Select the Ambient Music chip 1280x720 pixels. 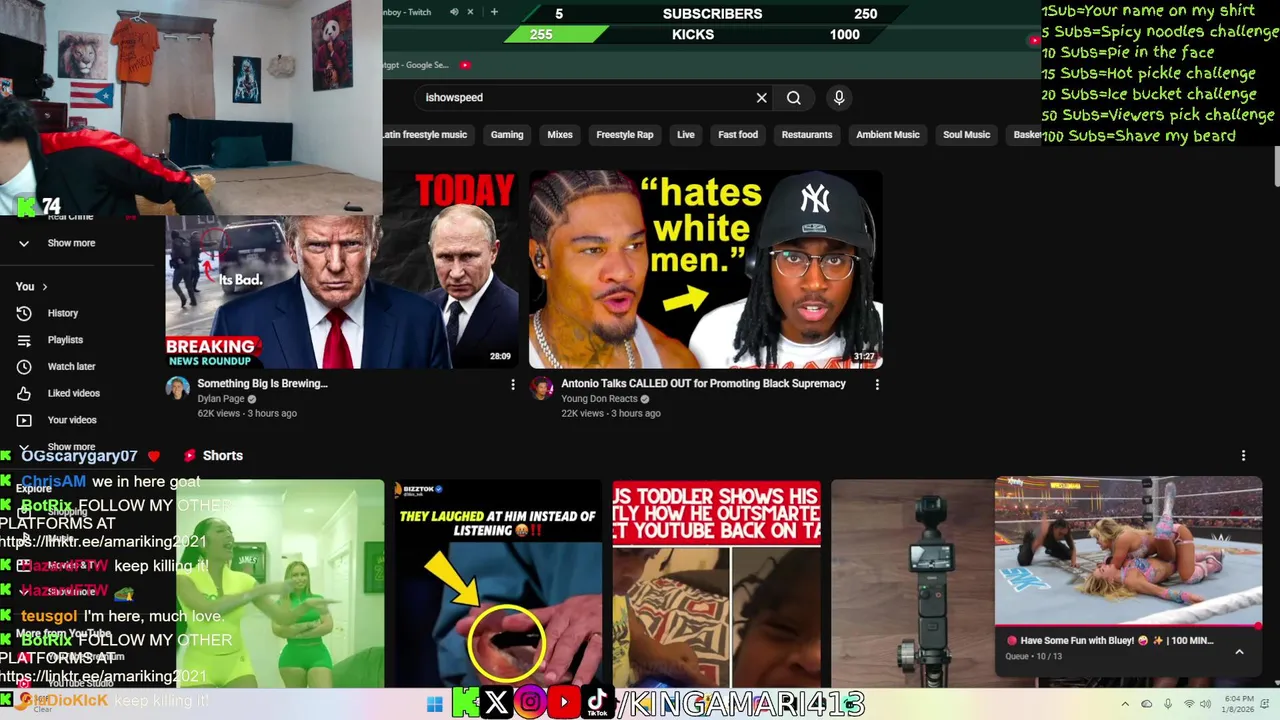(x=888, y=135)
